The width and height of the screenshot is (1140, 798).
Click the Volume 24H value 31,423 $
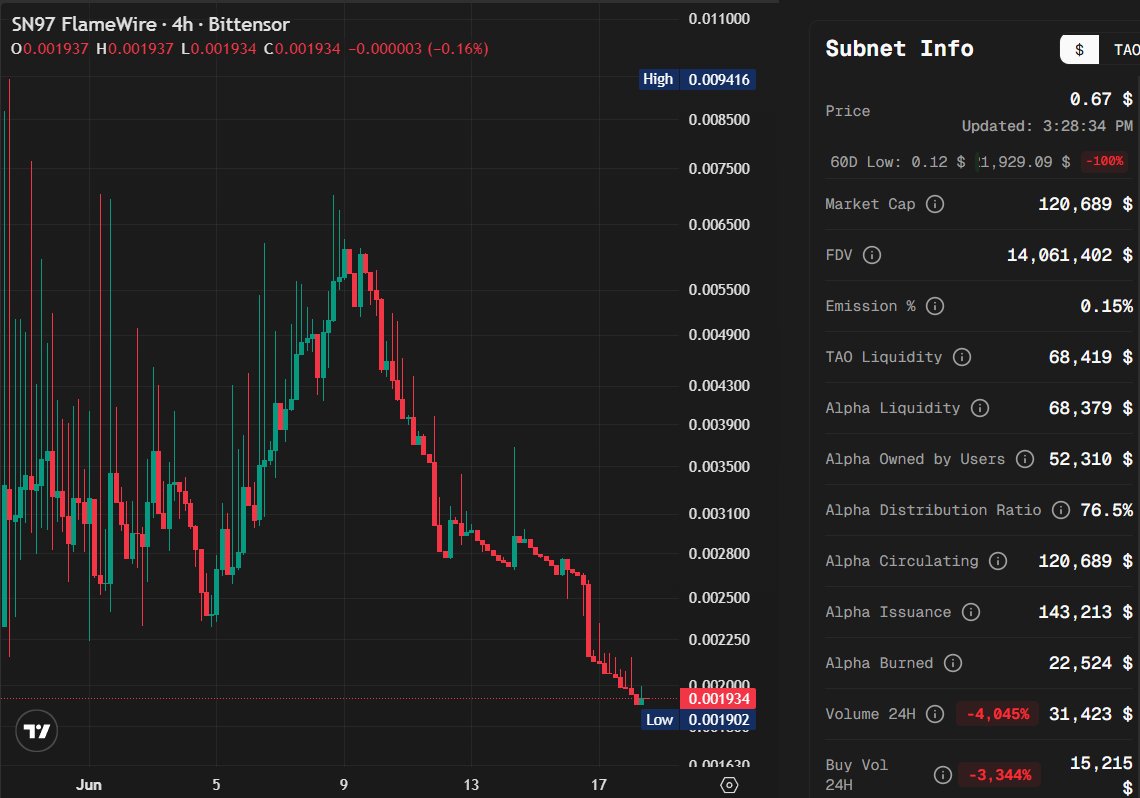click(1091, 714)
